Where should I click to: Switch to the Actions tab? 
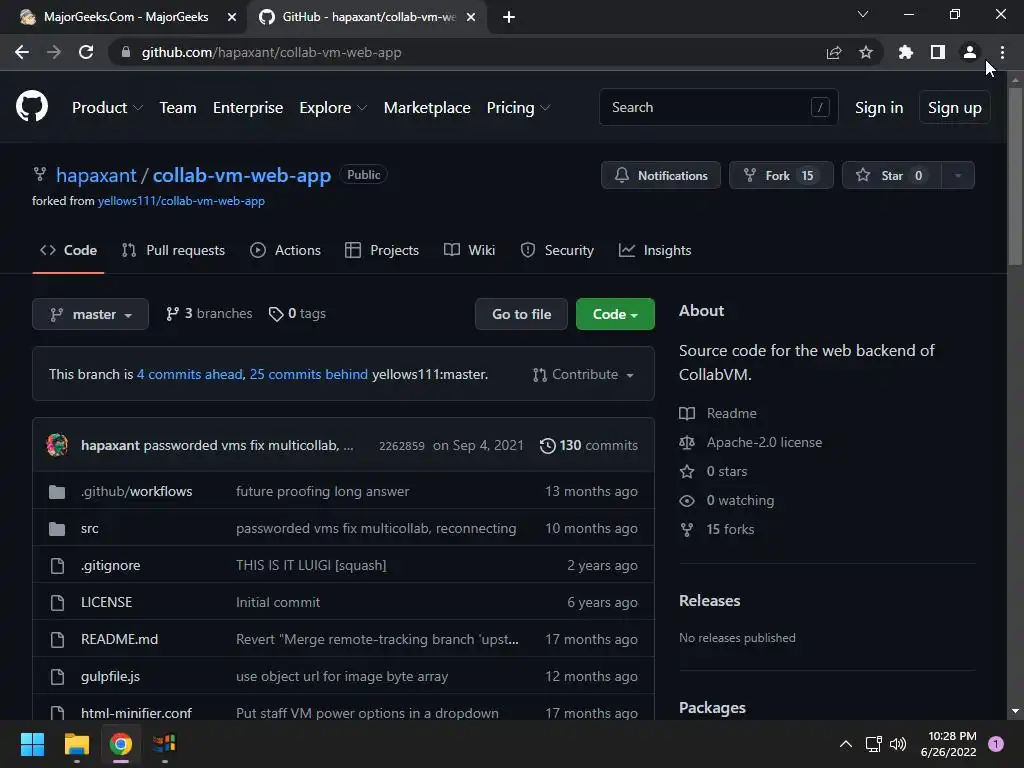pos(285,250)
